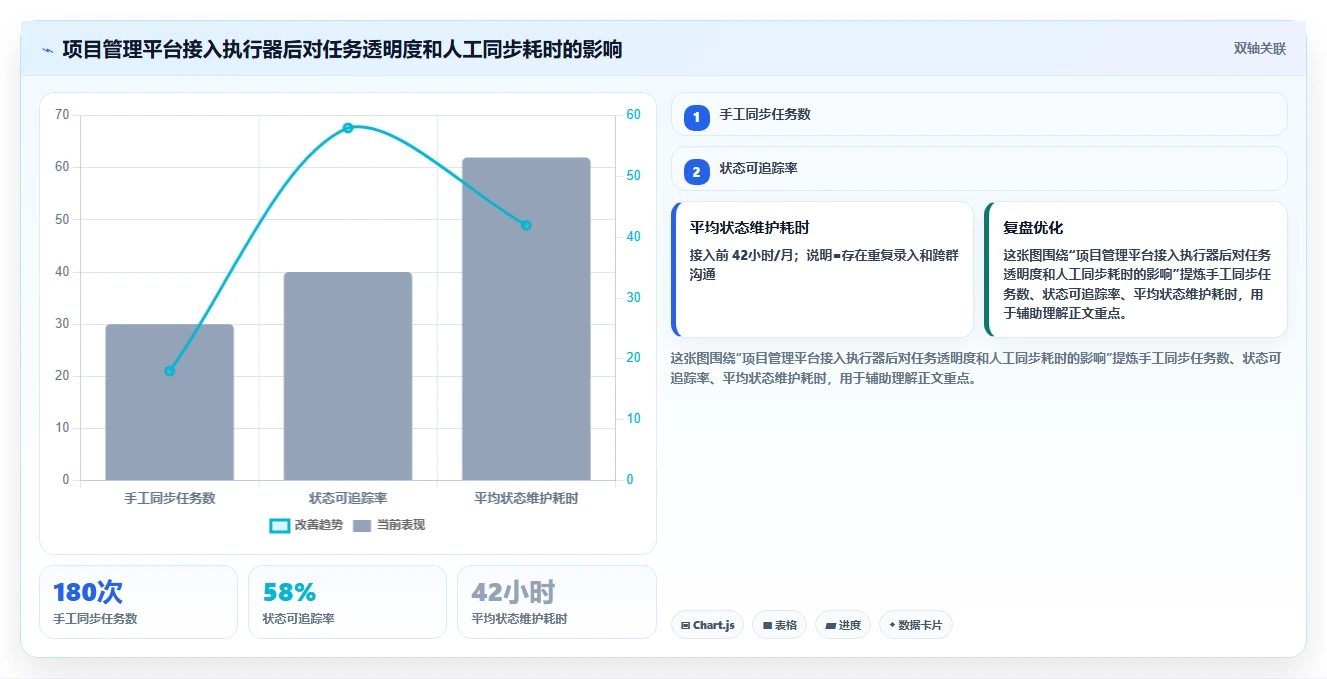Open the 平均状态维护耗时 info card
The height and width of the screenshot is (679, 1327).
[822, 269]
